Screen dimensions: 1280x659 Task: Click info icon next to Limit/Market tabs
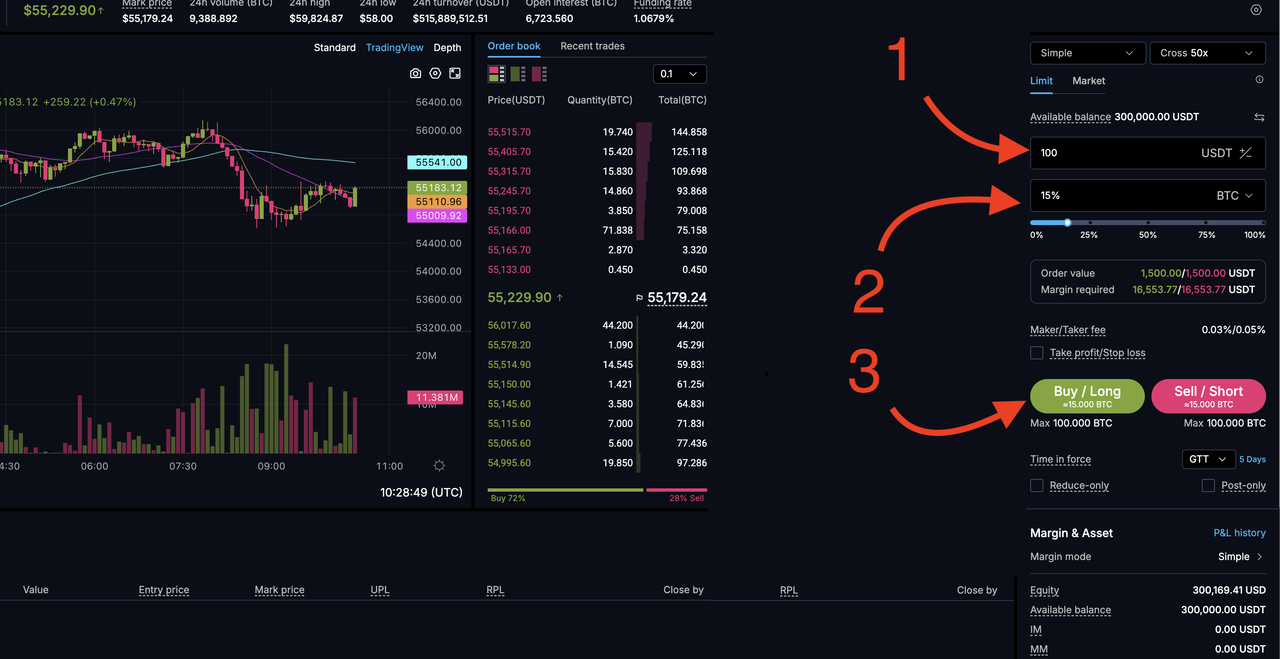tap(1259, 80)
